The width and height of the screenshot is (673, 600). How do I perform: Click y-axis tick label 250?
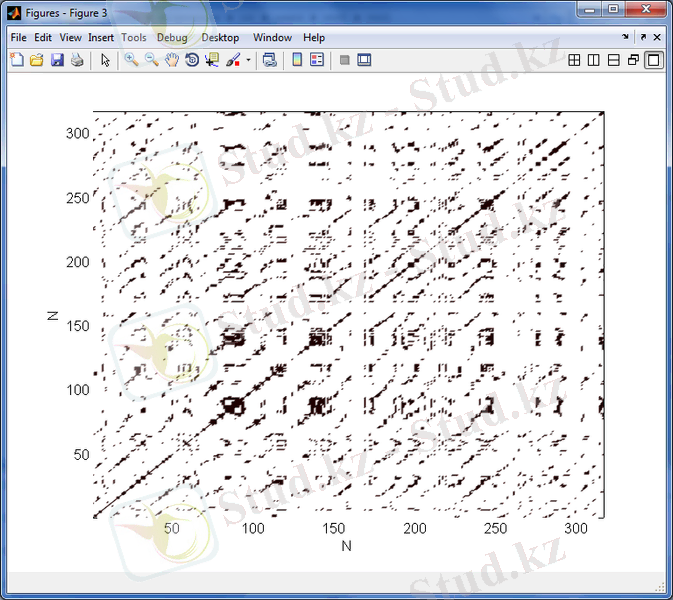78,198
